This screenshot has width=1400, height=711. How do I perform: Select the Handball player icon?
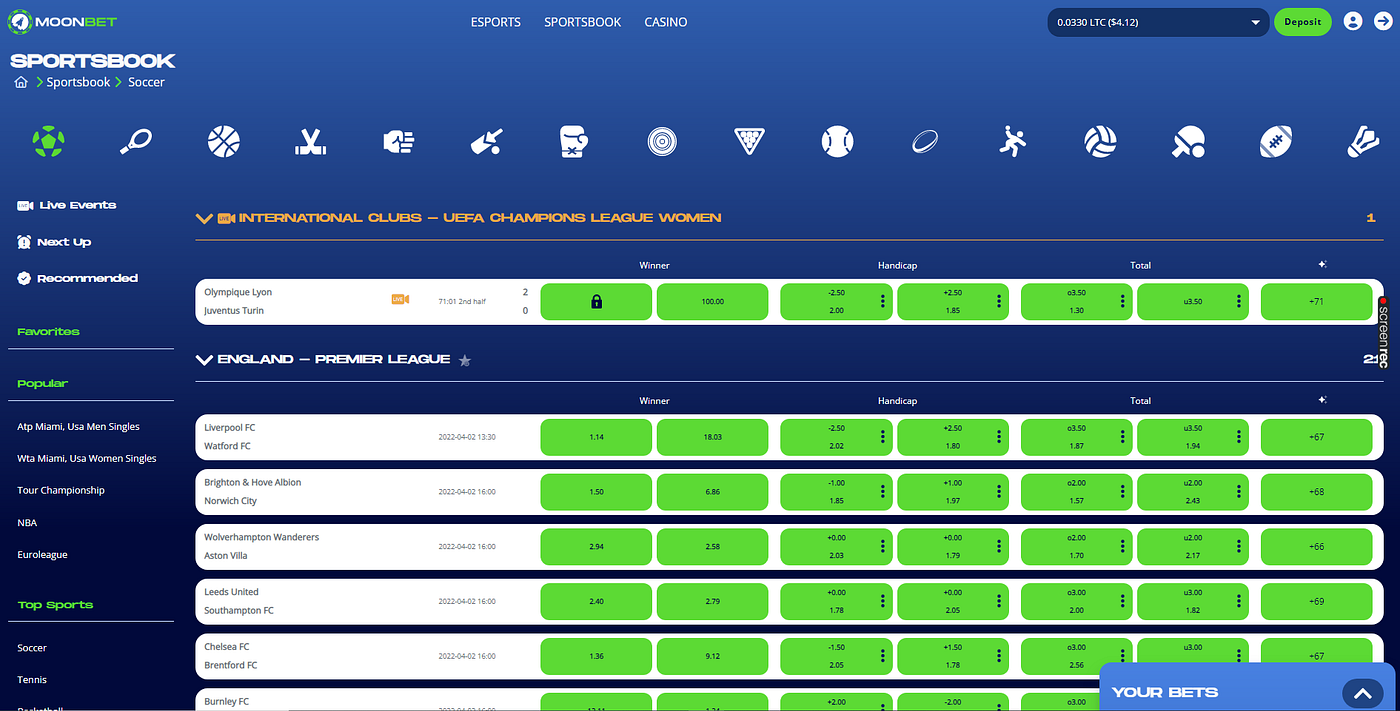1012,141
